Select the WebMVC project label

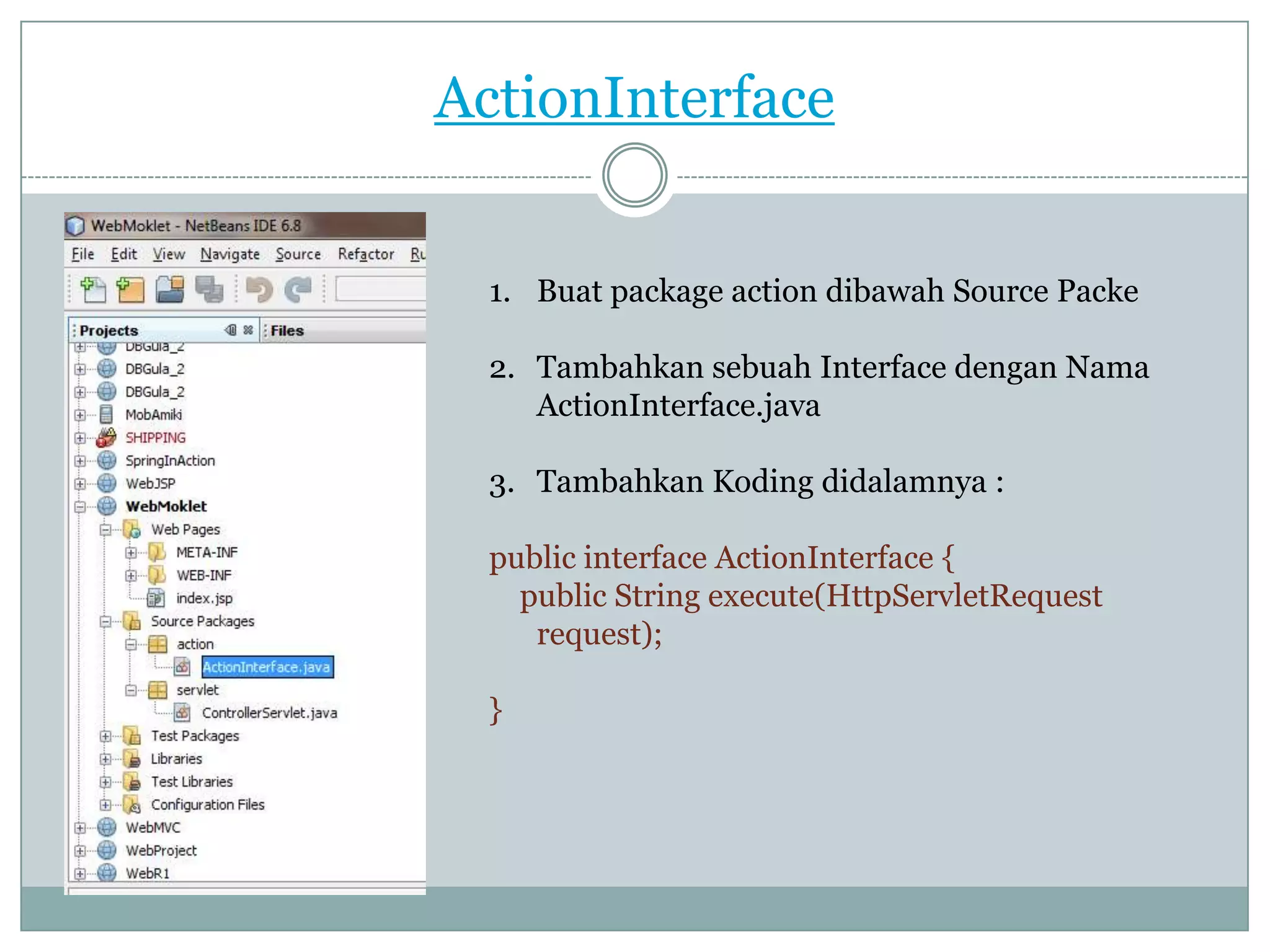pos(153,827)
